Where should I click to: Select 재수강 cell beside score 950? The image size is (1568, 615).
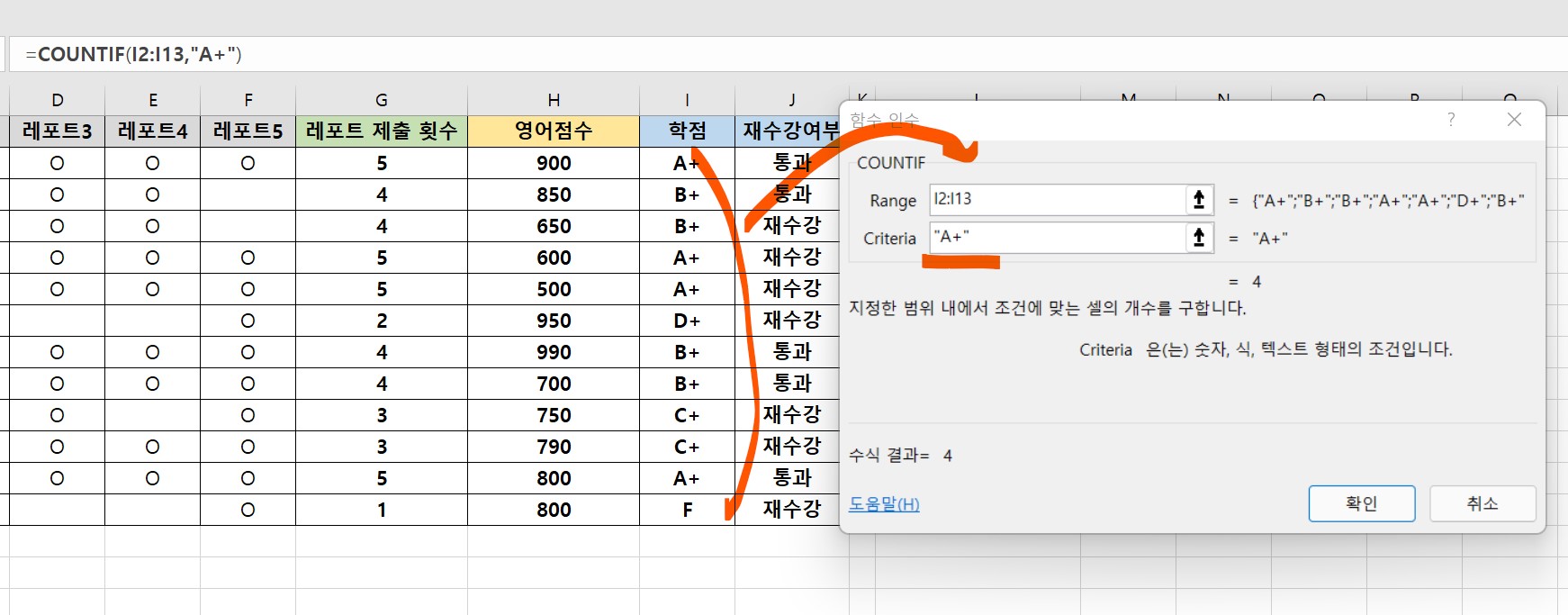789,321
